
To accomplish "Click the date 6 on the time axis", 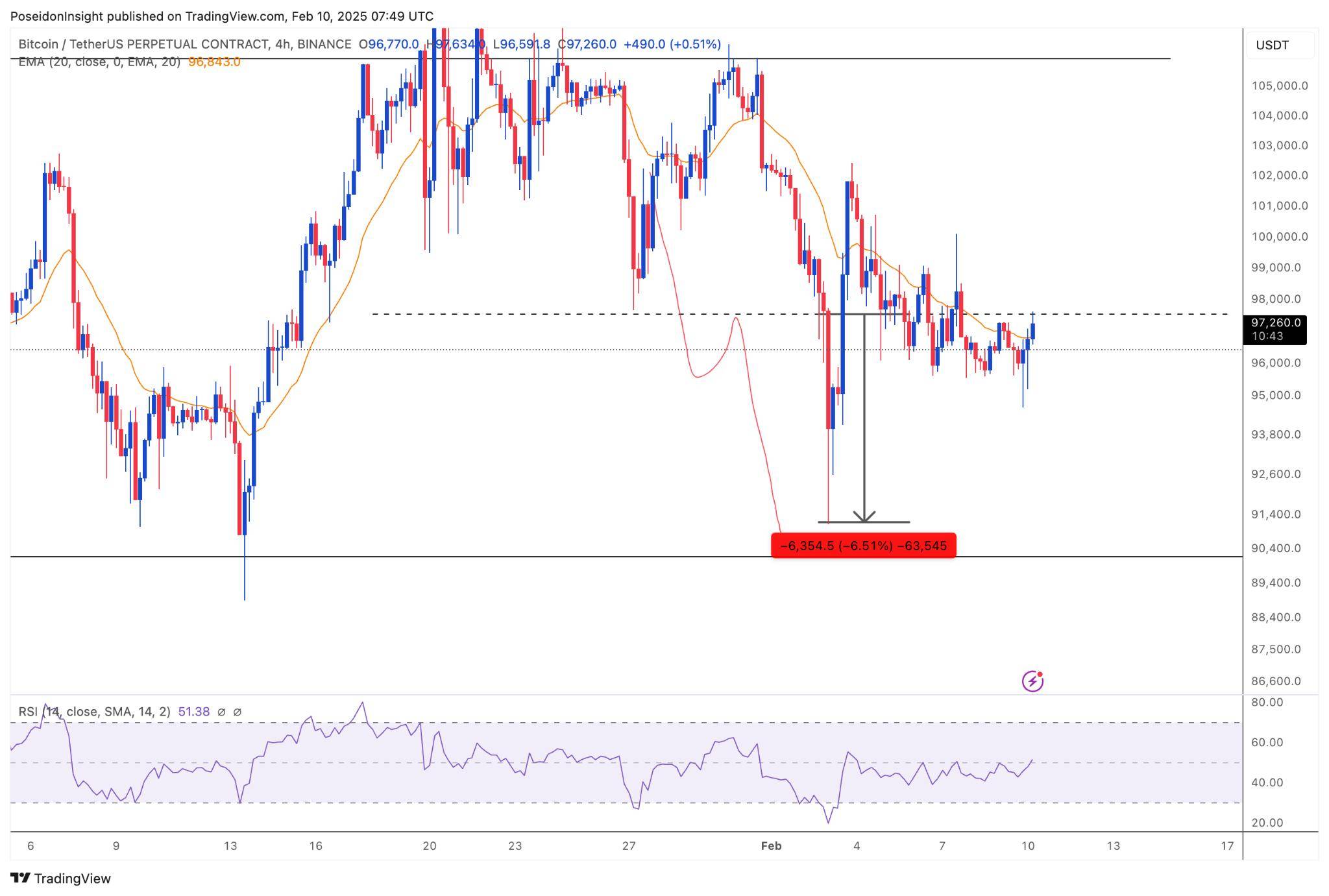I will click(x=30, y=845).
